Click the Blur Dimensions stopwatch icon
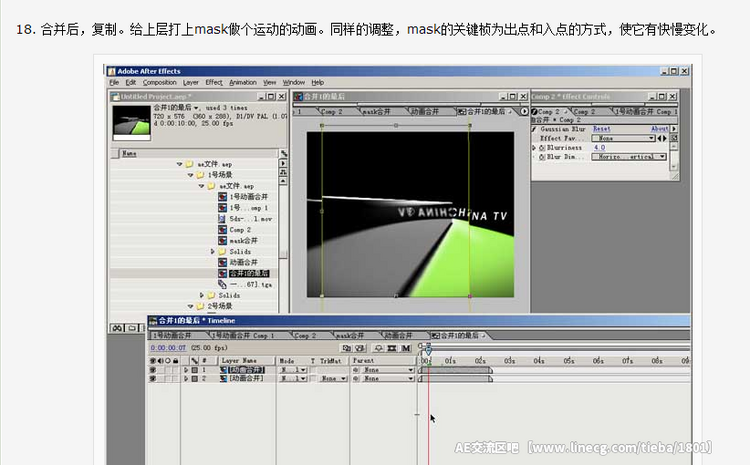The height and width of the screenshot is (465, 750). click(x=542, y=157)
